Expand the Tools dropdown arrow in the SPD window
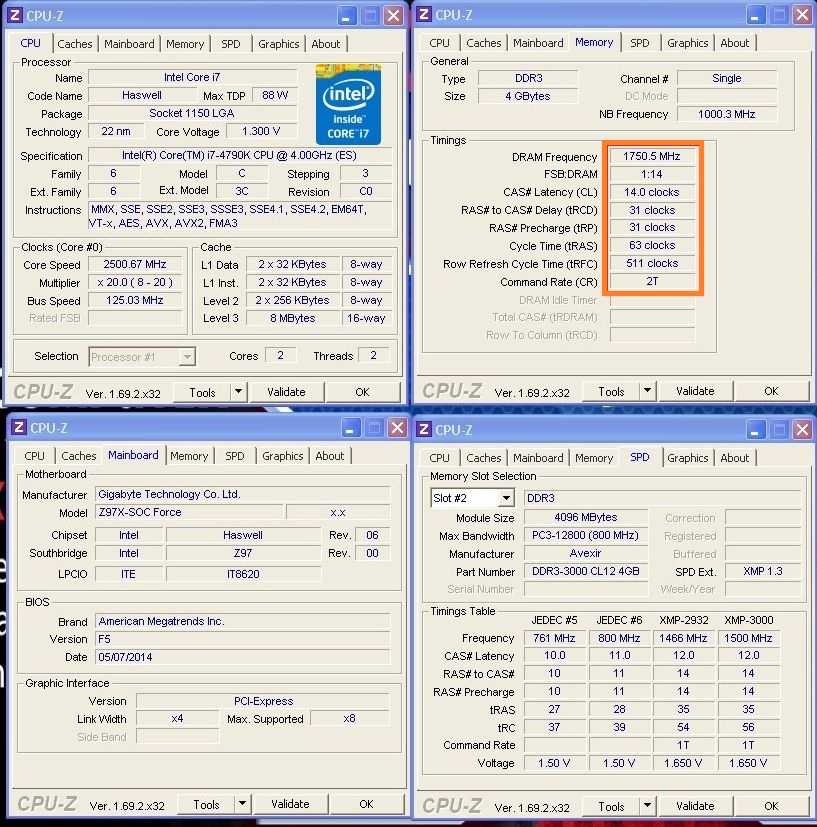 click(647, 805)
